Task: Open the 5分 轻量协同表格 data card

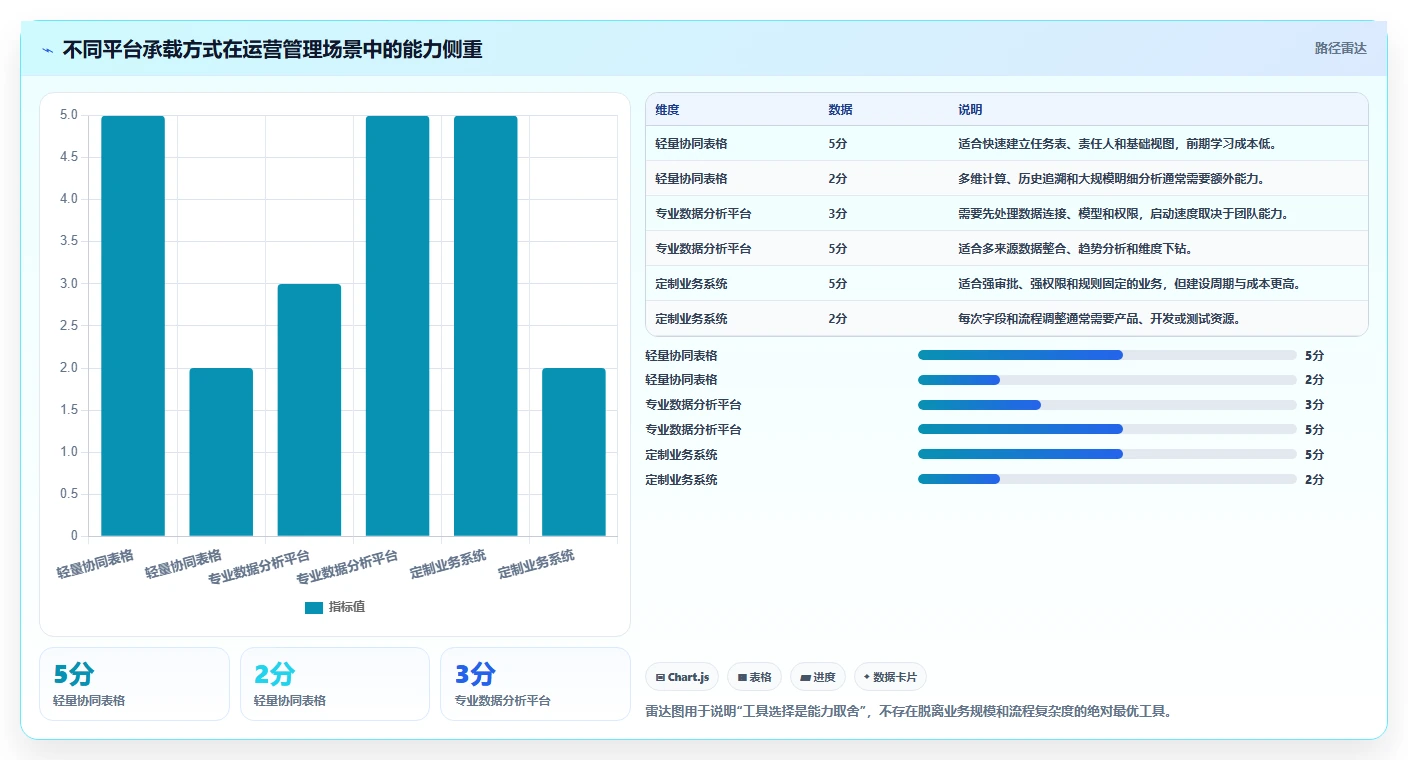Action: tap(134, 684)
